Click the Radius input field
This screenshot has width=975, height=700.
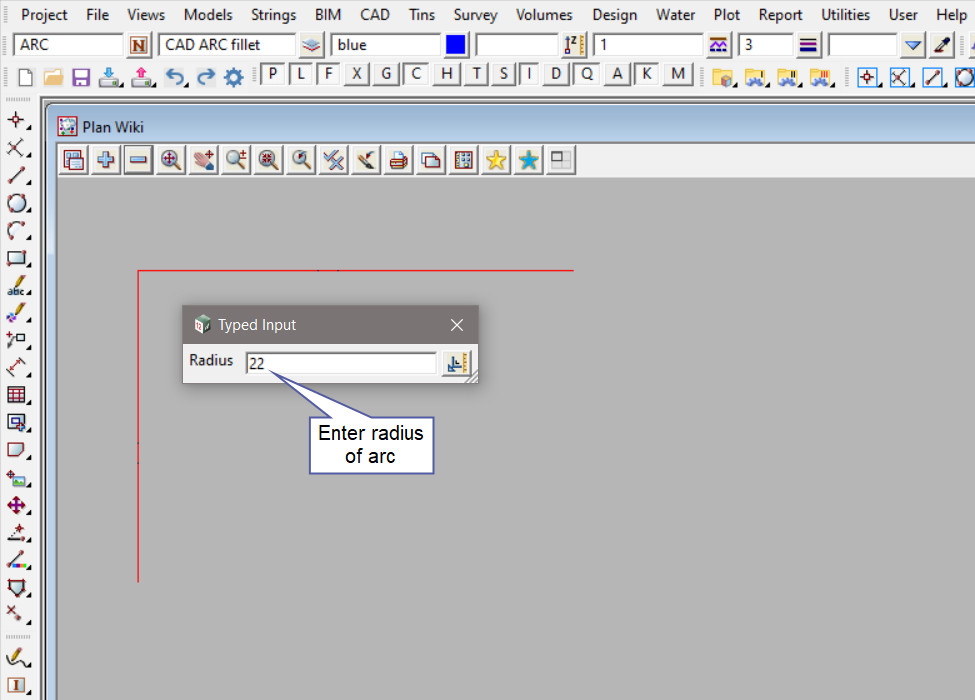coord(340,364)
